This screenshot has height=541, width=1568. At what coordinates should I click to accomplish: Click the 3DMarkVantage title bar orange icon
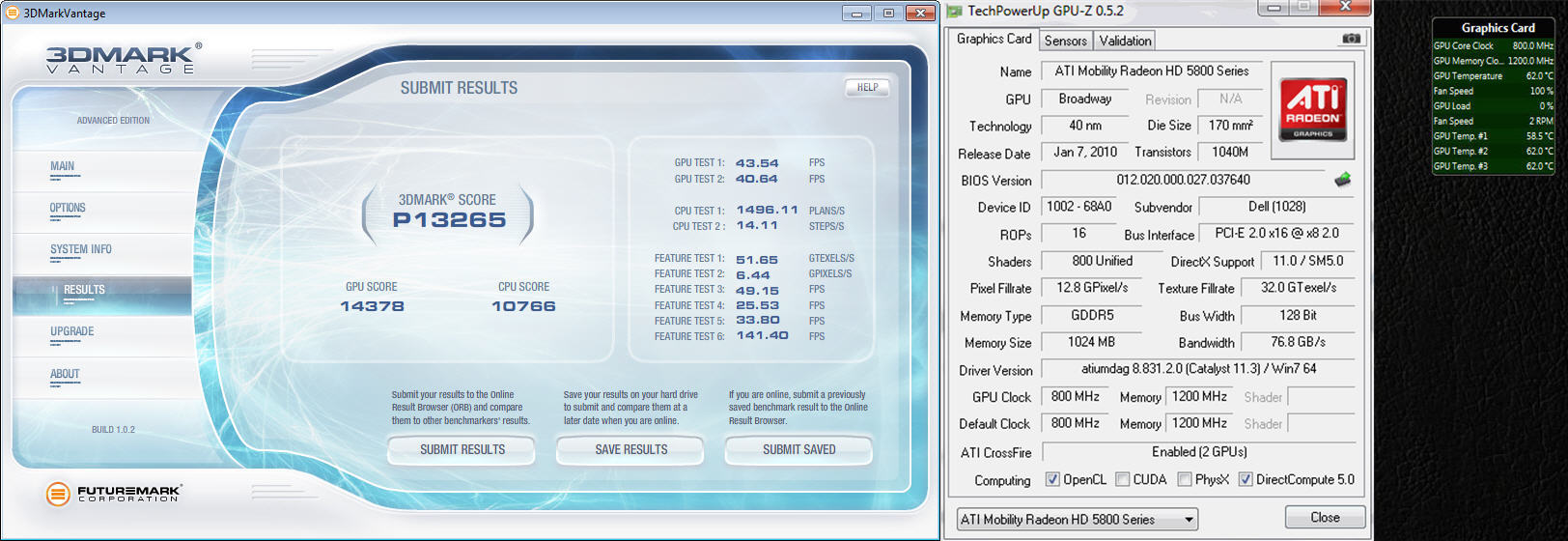(12, 13)
